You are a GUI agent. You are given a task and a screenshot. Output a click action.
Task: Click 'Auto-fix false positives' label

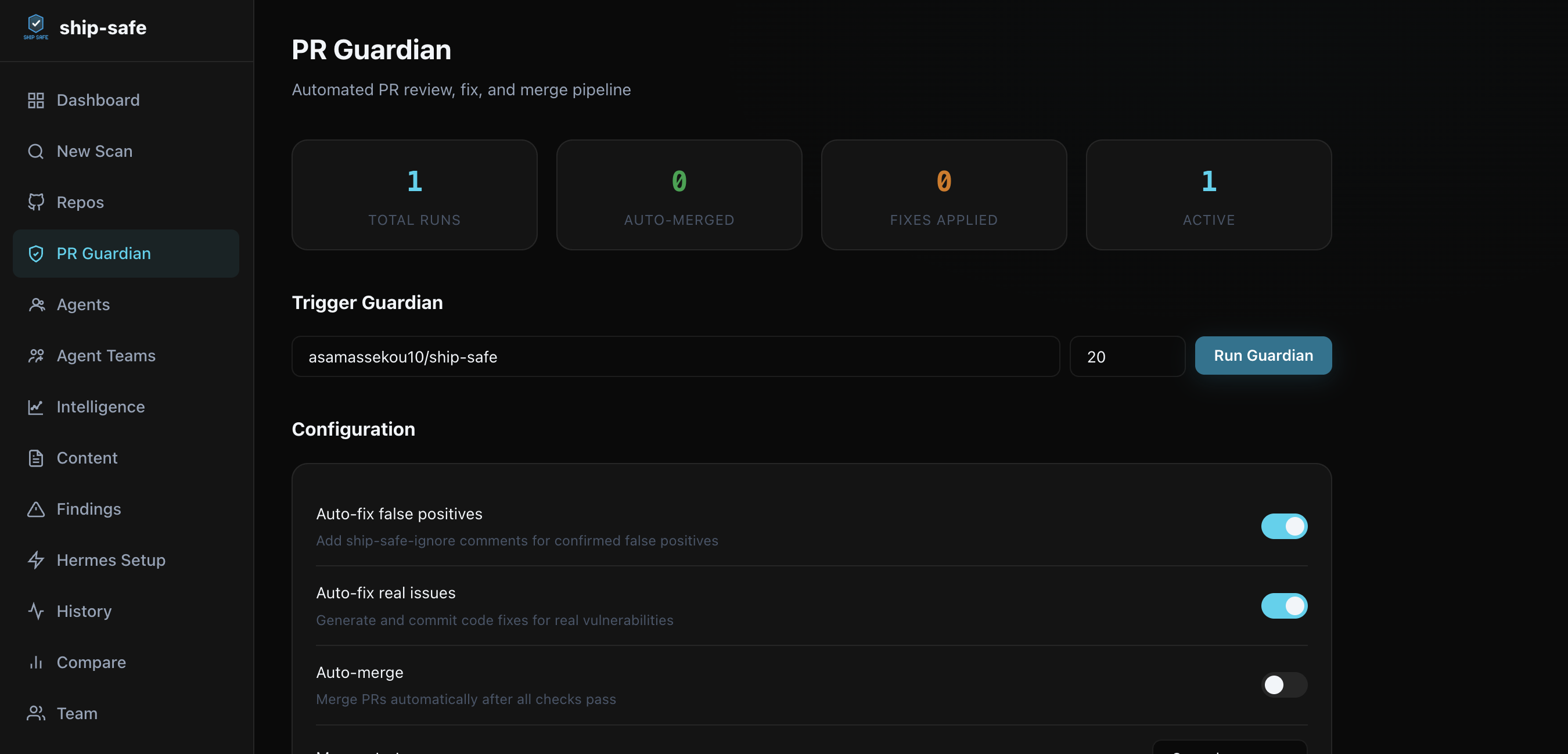[400, 514]
